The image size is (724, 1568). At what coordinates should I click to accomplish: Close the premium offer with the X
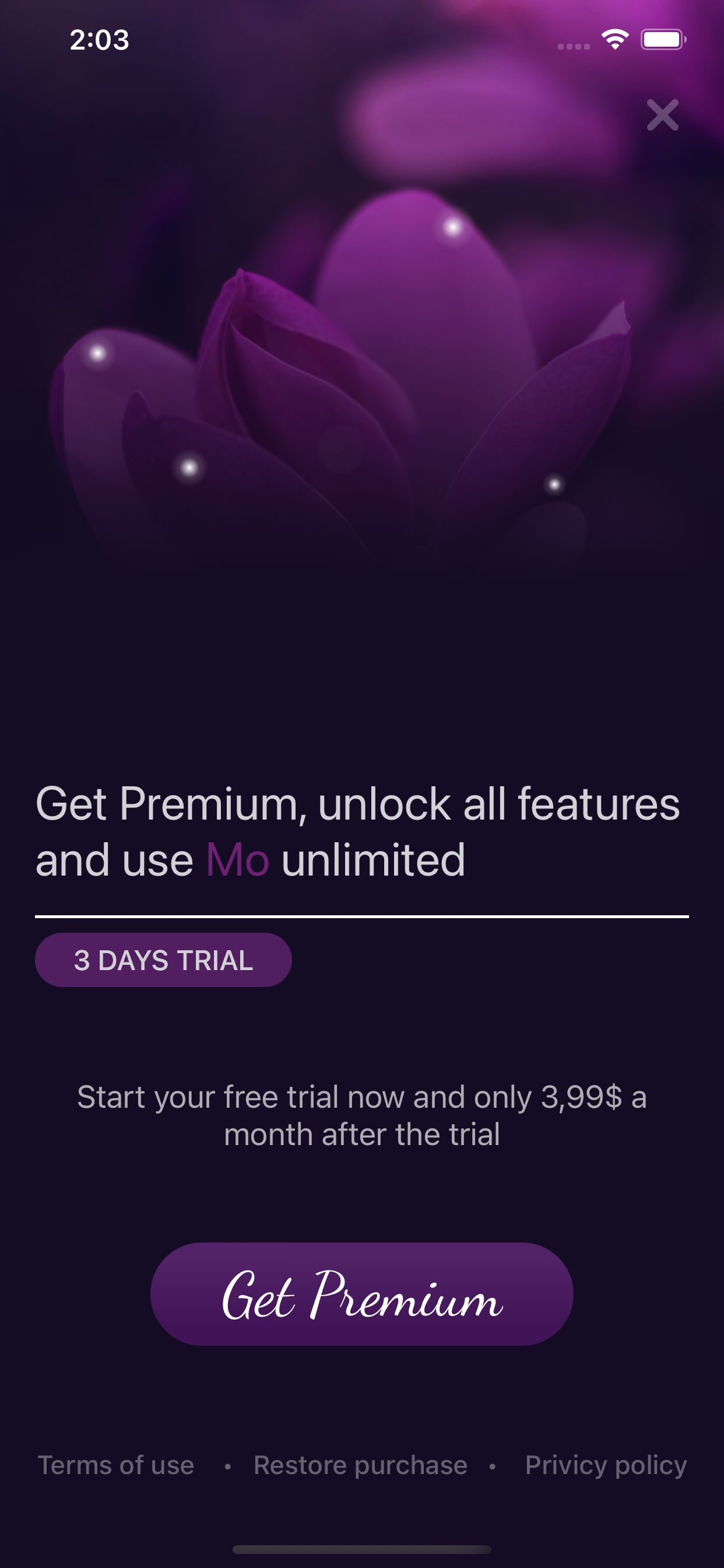click(663, 115)
